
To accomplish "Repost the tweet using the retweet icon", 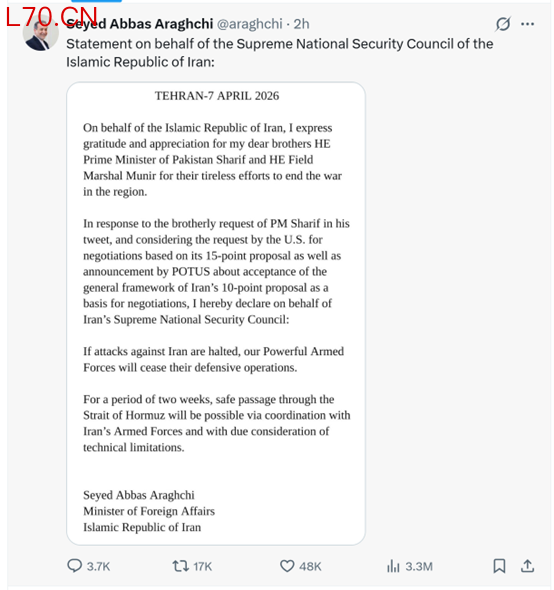I will (x=181, y=566).
